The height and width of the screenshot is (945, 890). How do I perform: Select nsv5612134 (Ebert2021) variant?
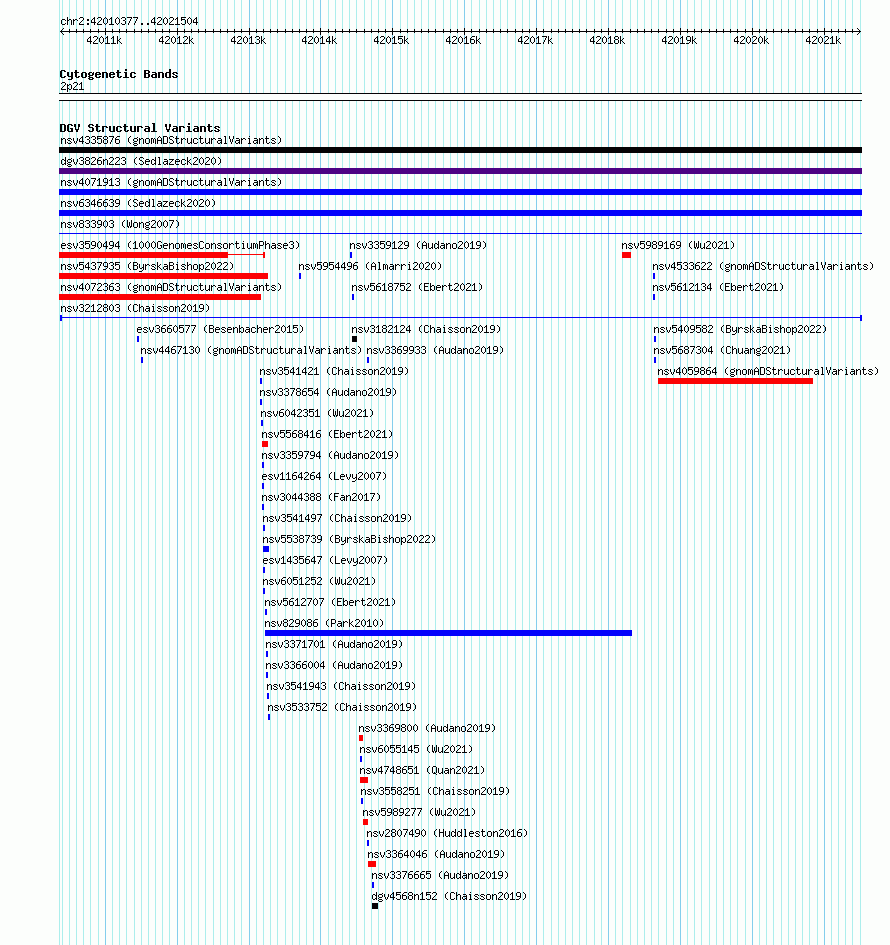718,287
